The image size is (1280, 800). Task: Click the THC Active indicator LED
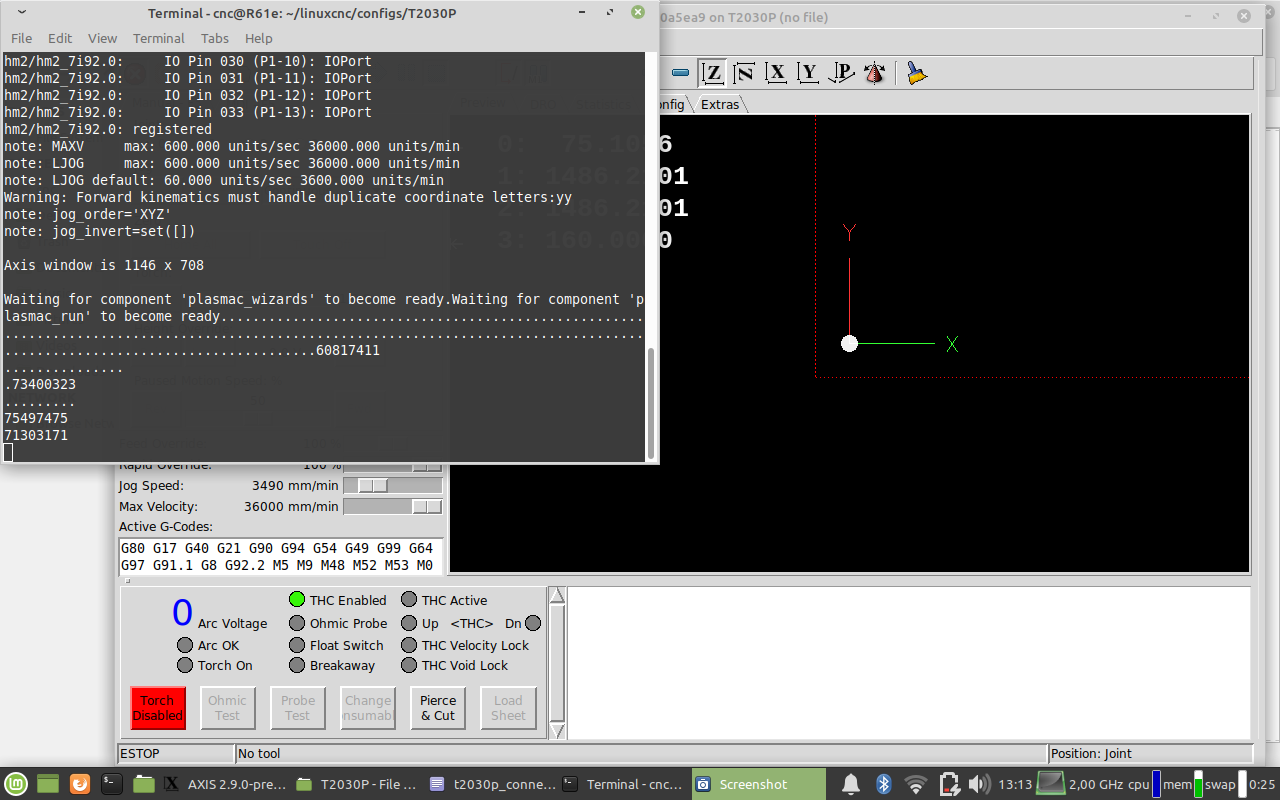[x=409, y=600]
